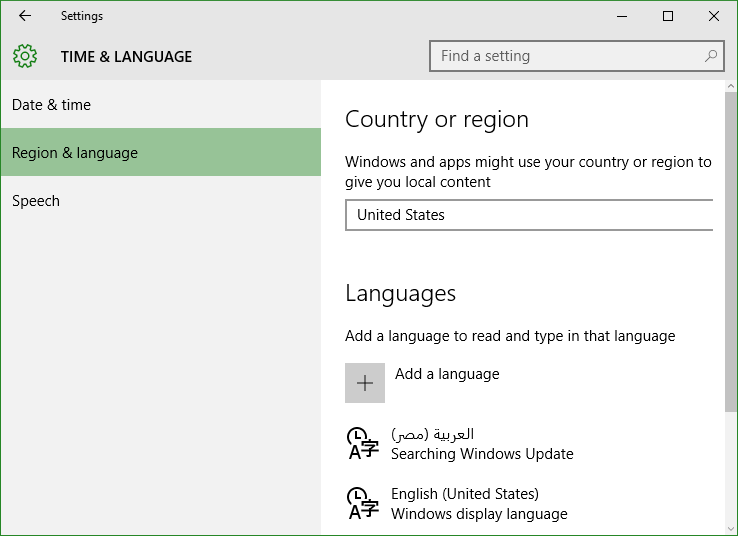Click the back arrow in the title bar
Image resolution: width=738 pixels, height=536 pixels.
[x=25, y=16]
